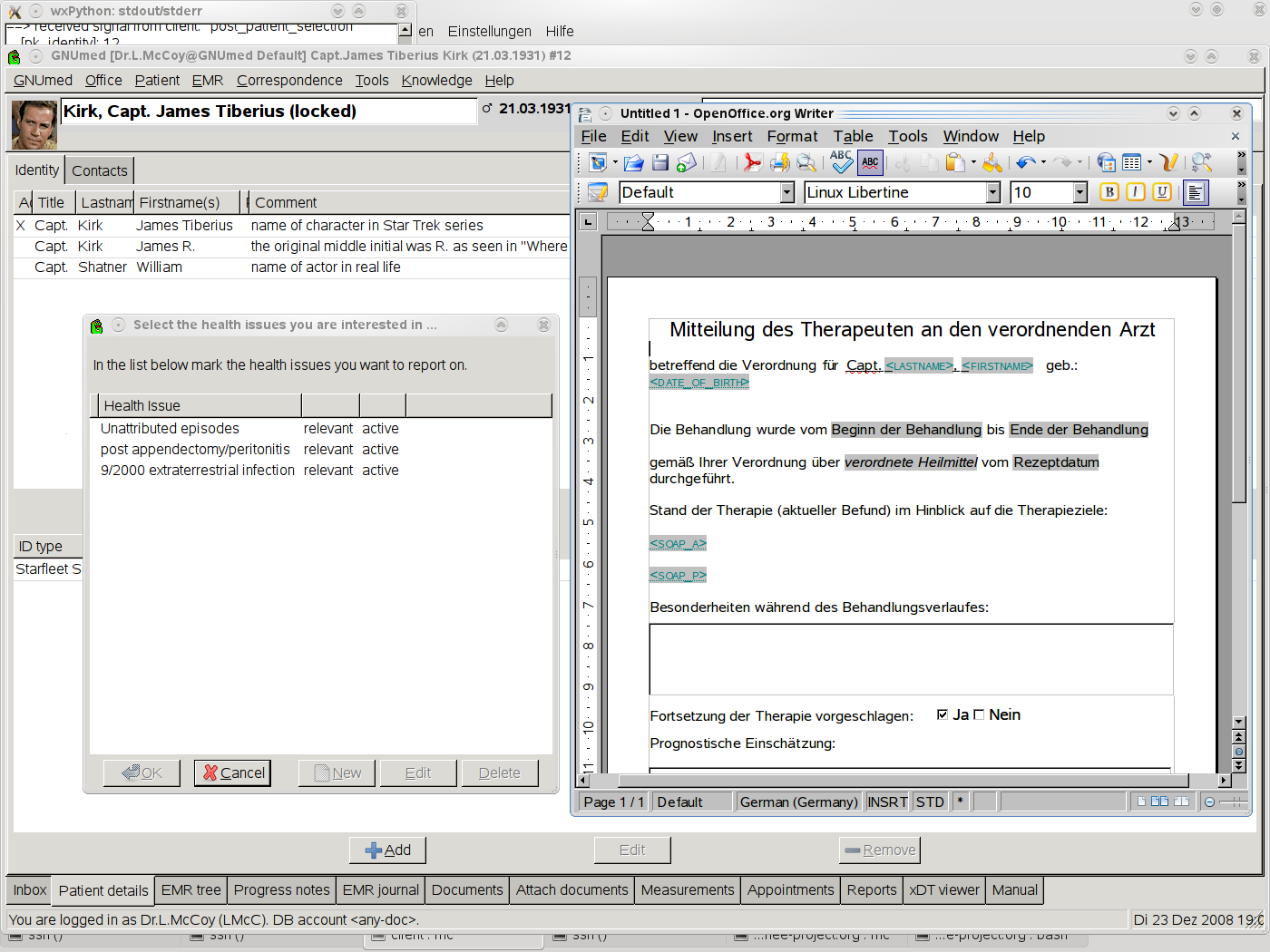Check the Ja checkbox in document
This screenshot has width=1270, height=952.
click(943, 714)
